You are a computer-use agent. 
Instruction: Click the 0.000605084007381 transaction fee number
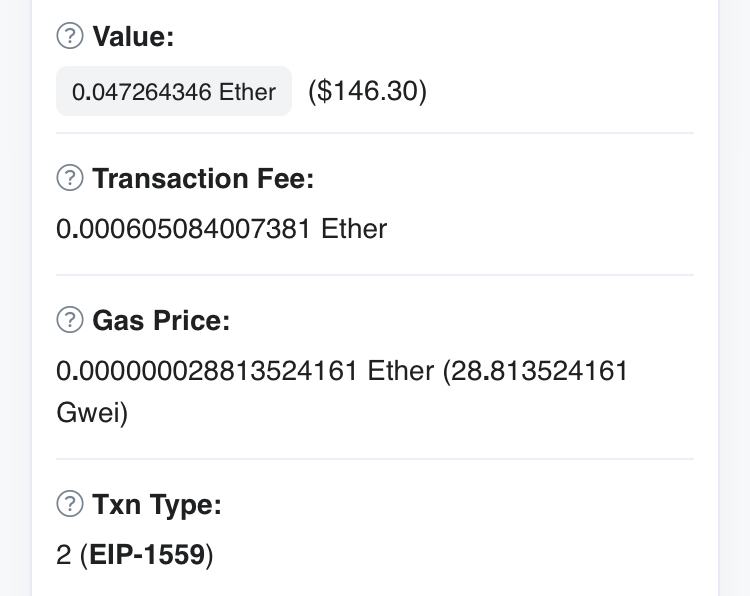click(184, 229)
